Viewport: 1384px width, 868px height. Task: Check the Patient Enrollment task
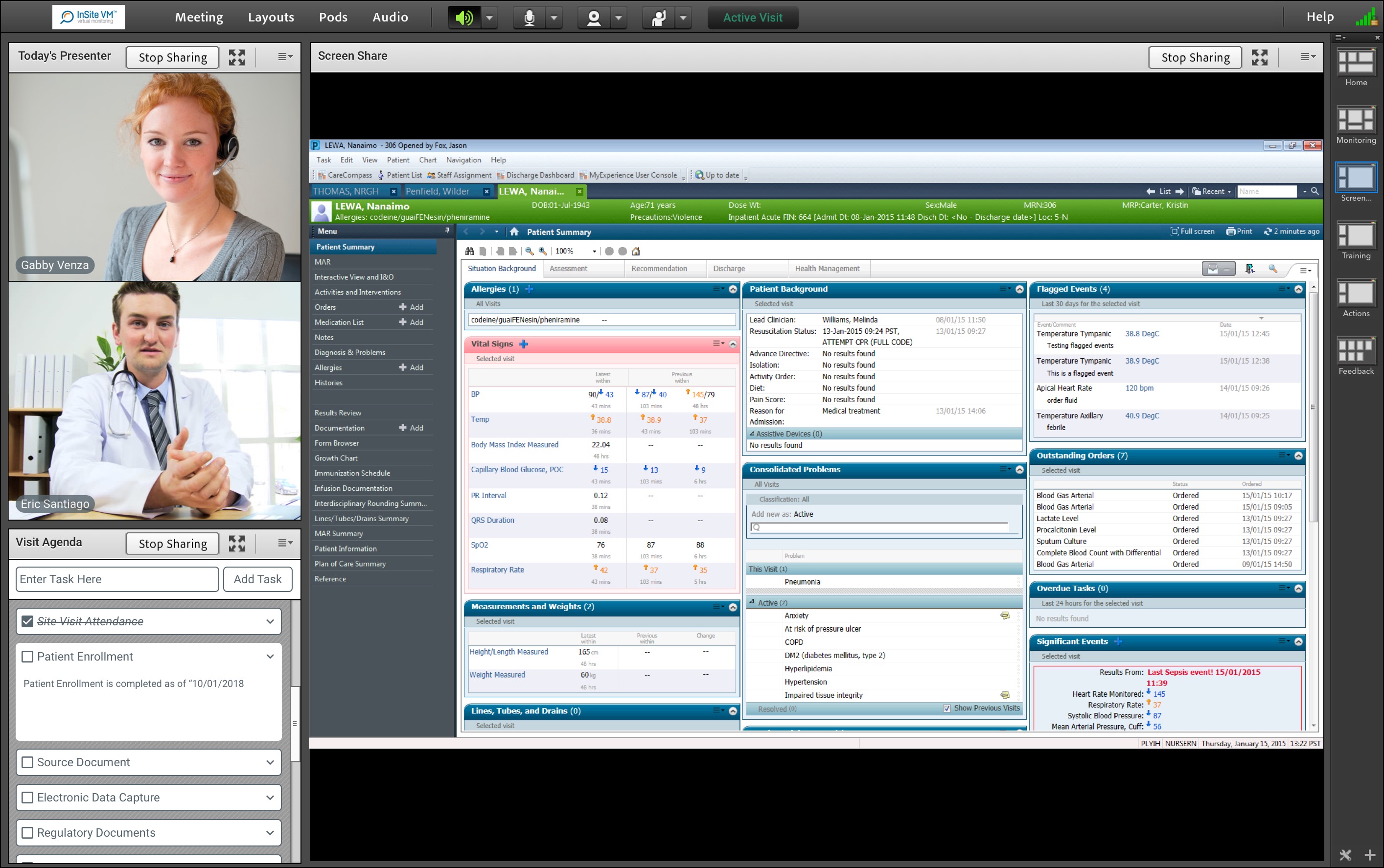(27, 656)
